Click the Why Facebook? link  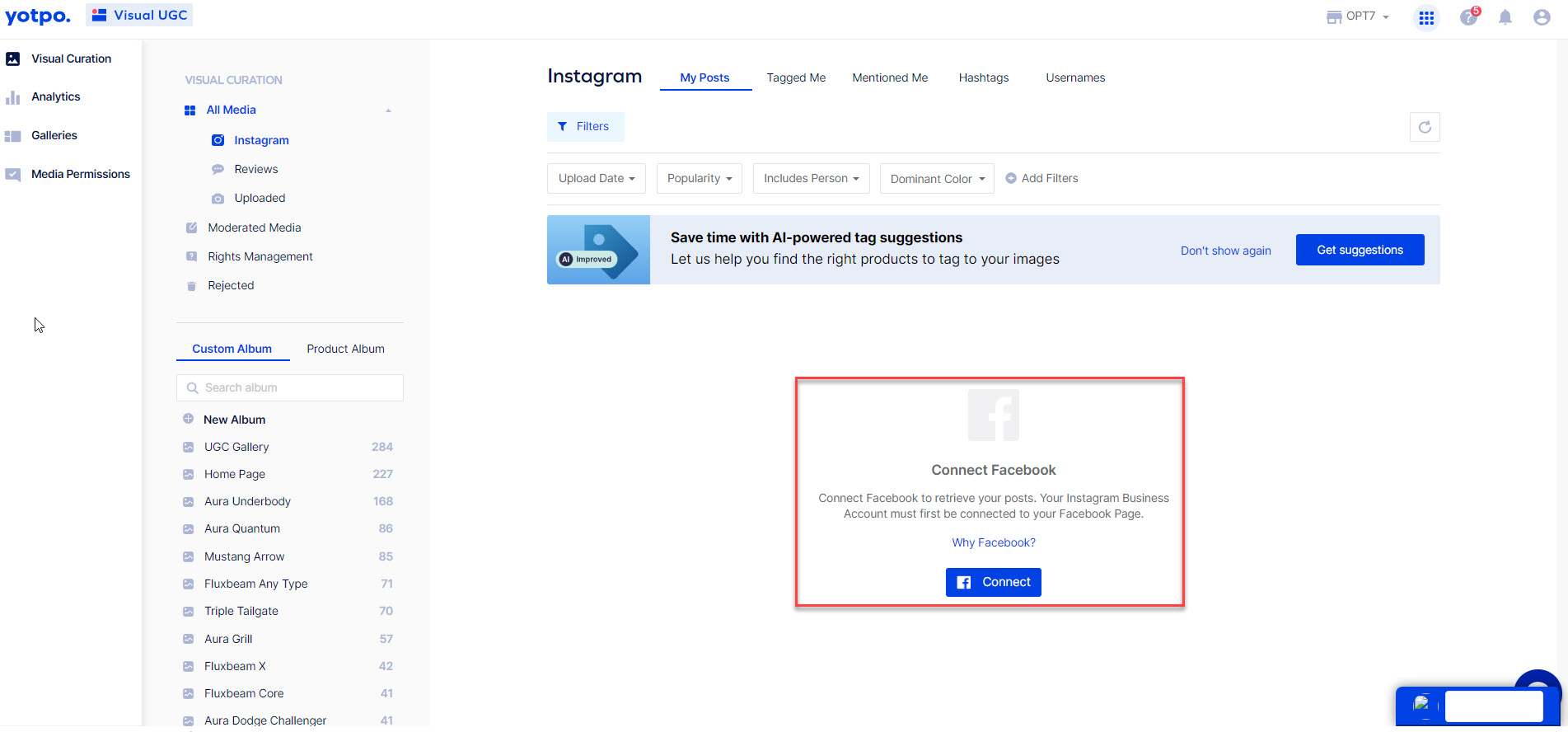tap(994, 542)
